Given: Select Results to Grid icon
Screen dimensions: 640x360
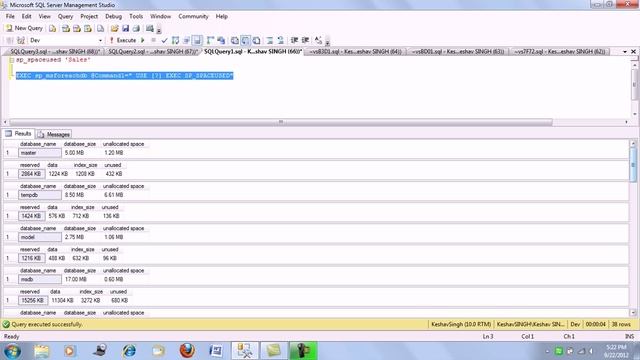Looking at the screenshot, I should coord(245,40).
